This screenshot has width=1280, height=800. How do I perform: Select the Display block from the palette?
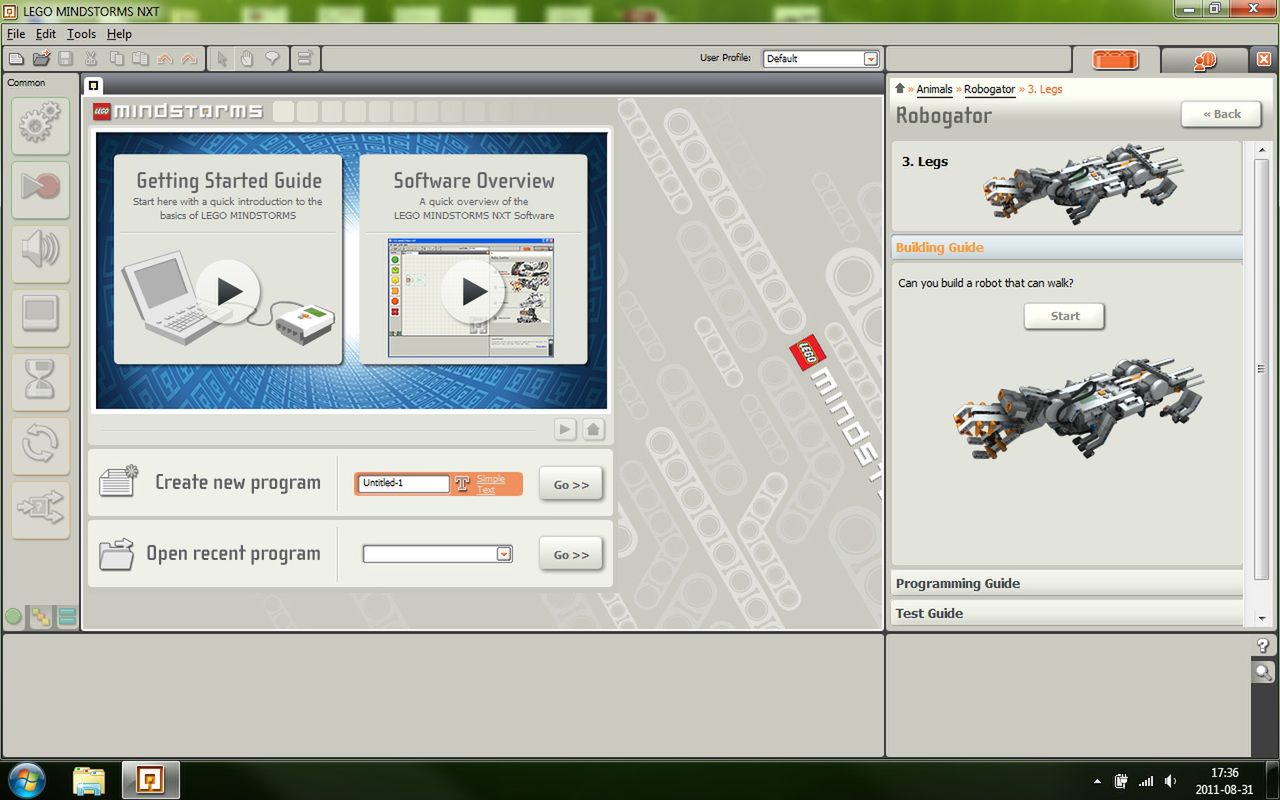[40, 318]
